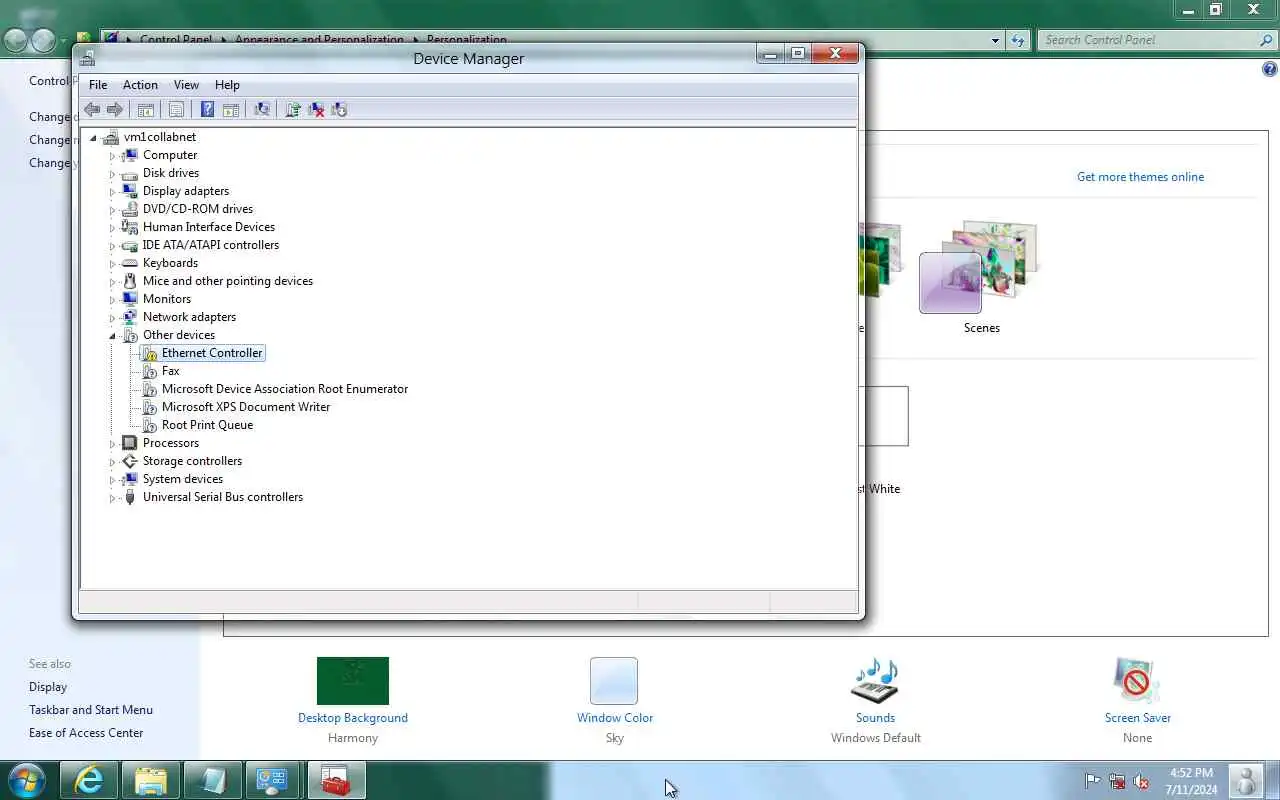Screen dimensions: 1280x800
Task: Click the Processors category icon
Action: [130, 443]
